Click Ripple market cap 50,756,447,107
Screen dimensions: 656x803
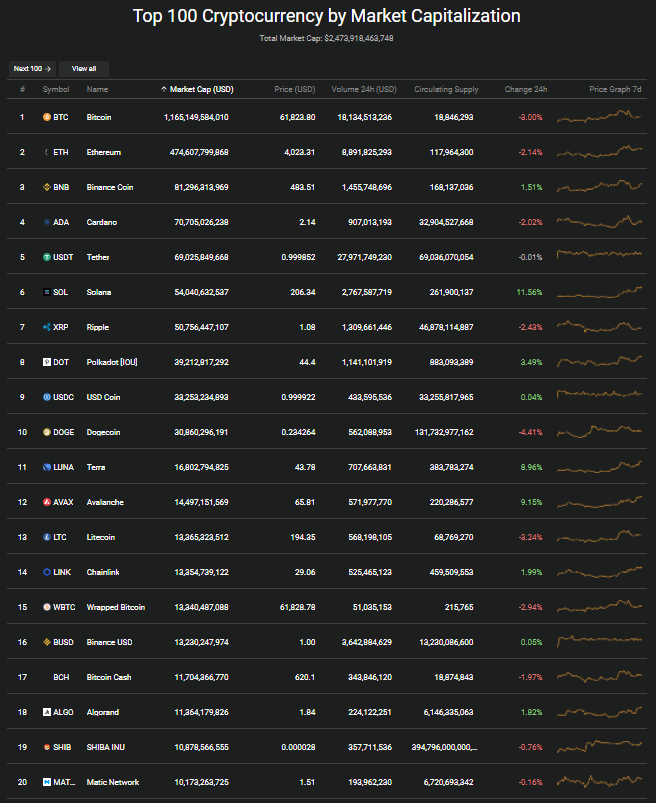[201, 327]
